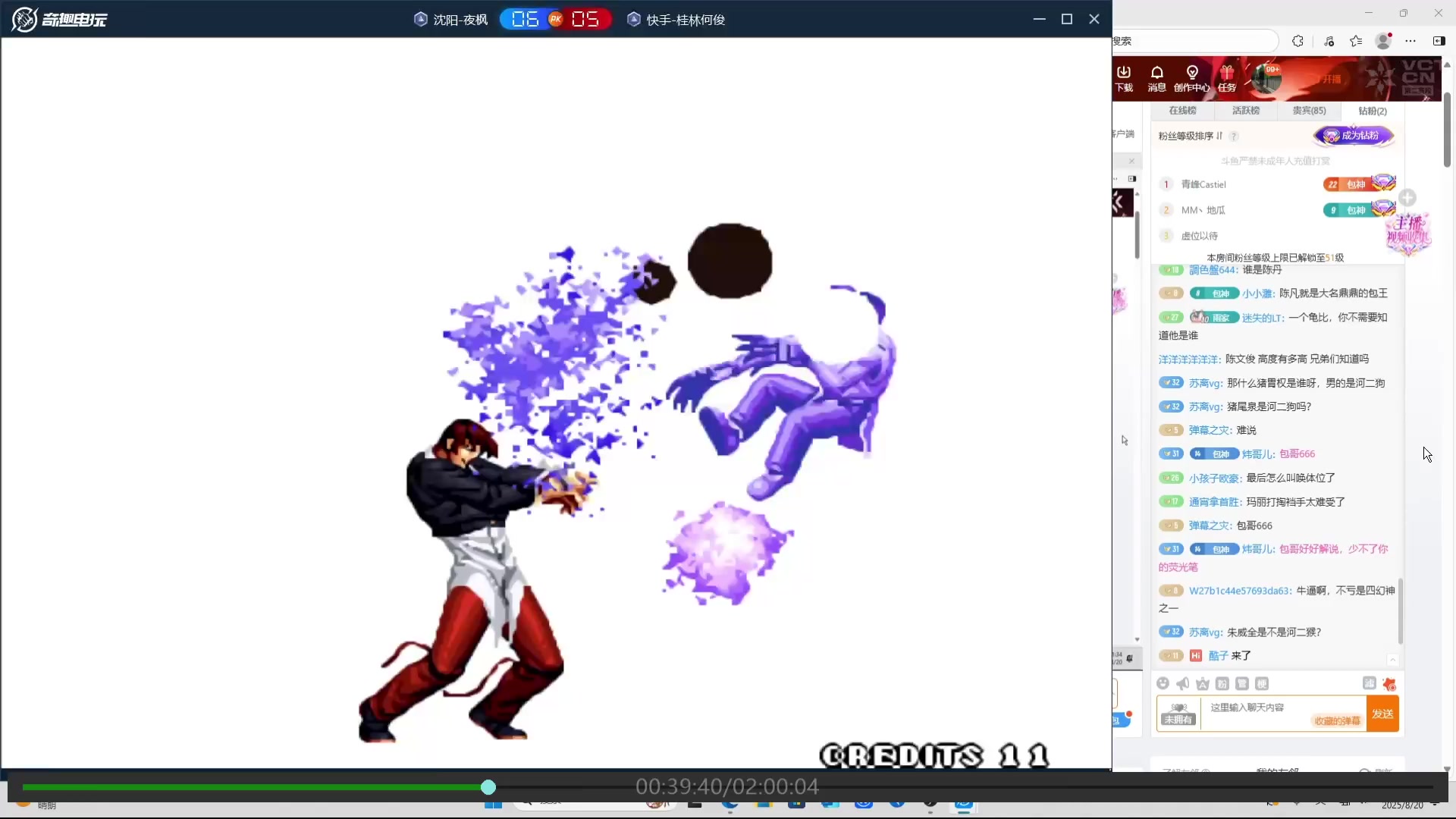
Task: Click player name 快手-桂林何俊 in title bar
Action: (686, 20)
